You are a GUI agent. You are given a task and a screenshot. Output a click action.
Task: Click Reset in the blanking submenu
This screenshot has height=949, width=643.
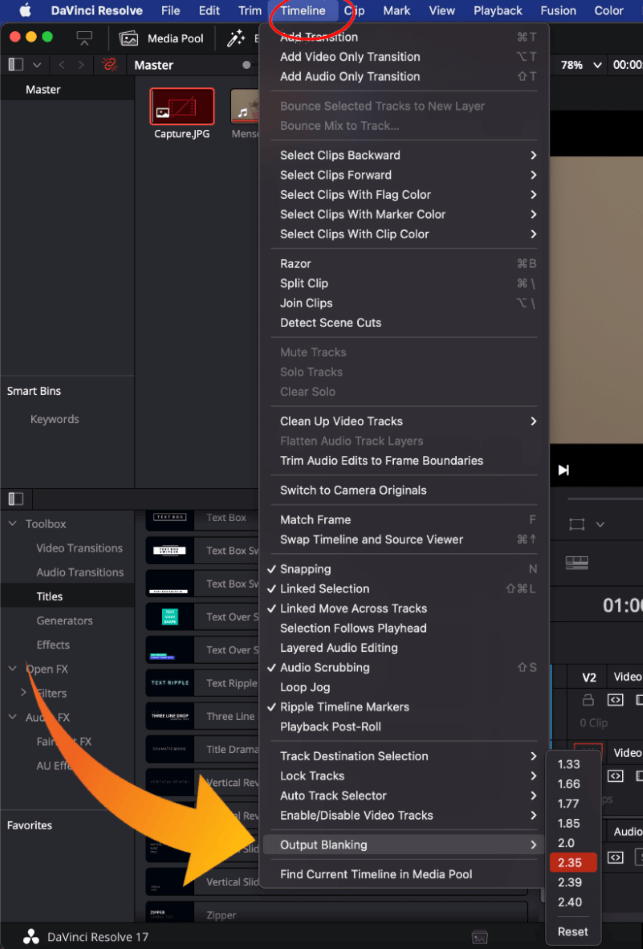pyautogui.click(x=573, y=931)
